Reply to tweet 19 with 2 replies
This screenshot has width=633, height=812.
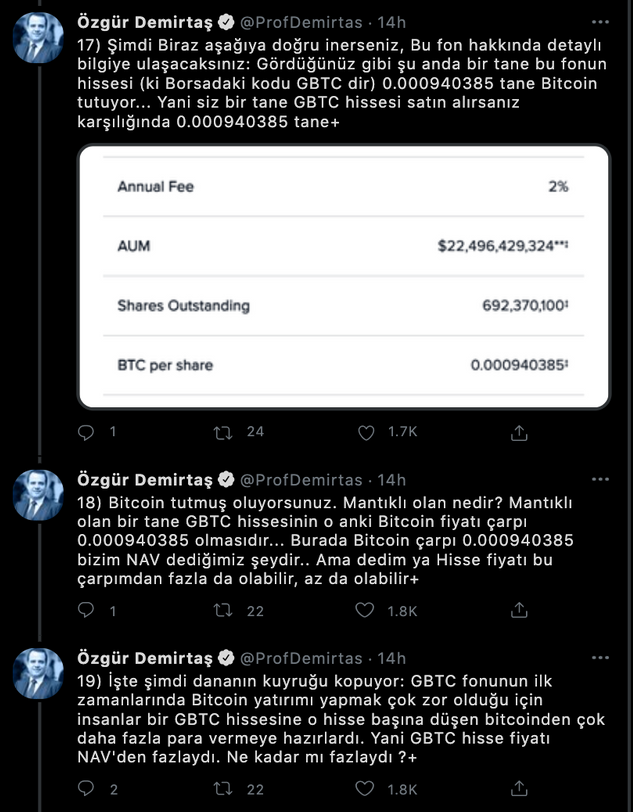click(86, 789)
